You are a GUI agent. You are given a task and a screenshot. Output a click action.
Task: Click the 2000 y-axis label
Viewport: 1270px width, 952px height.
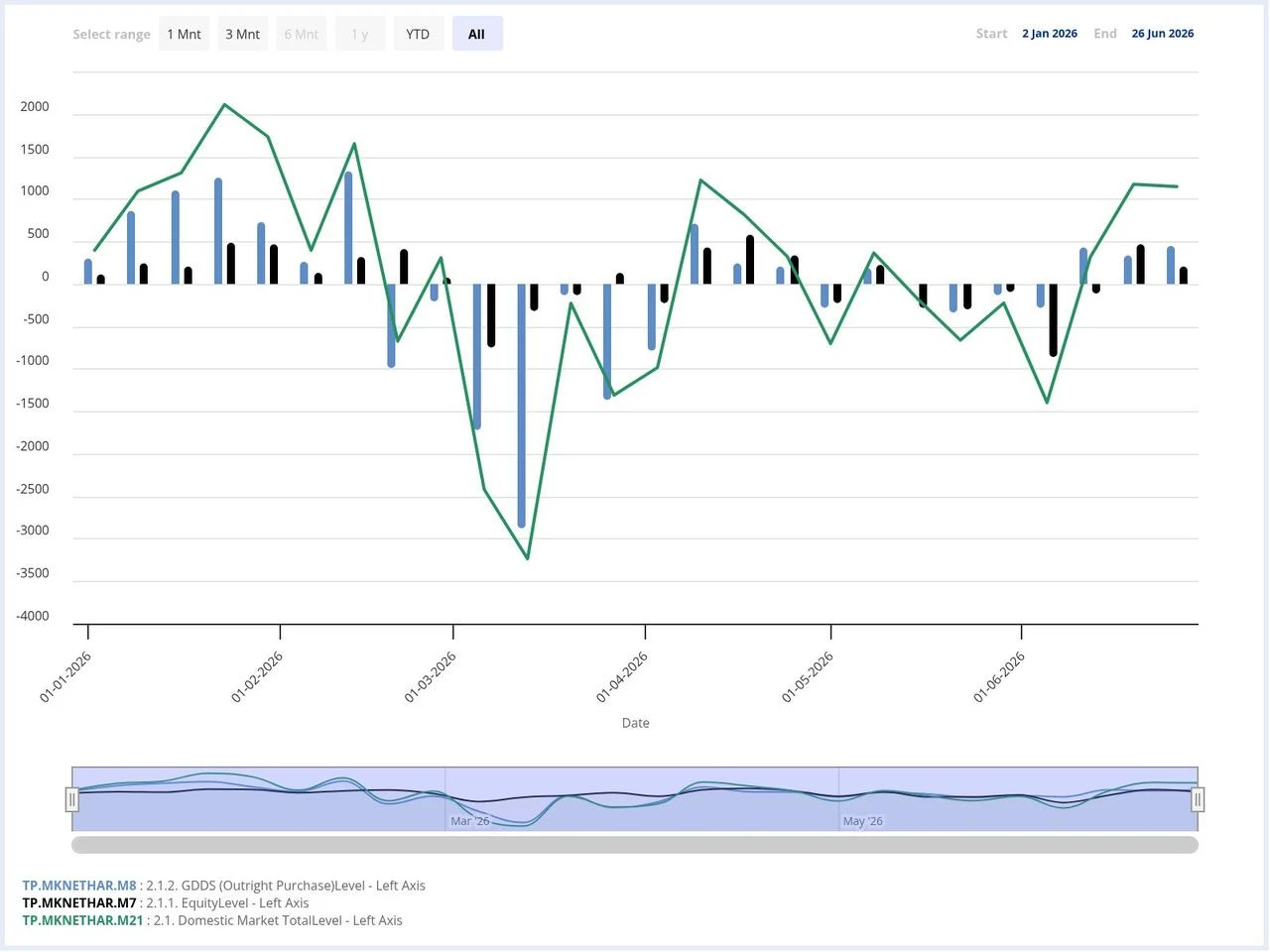click(35, 107)
